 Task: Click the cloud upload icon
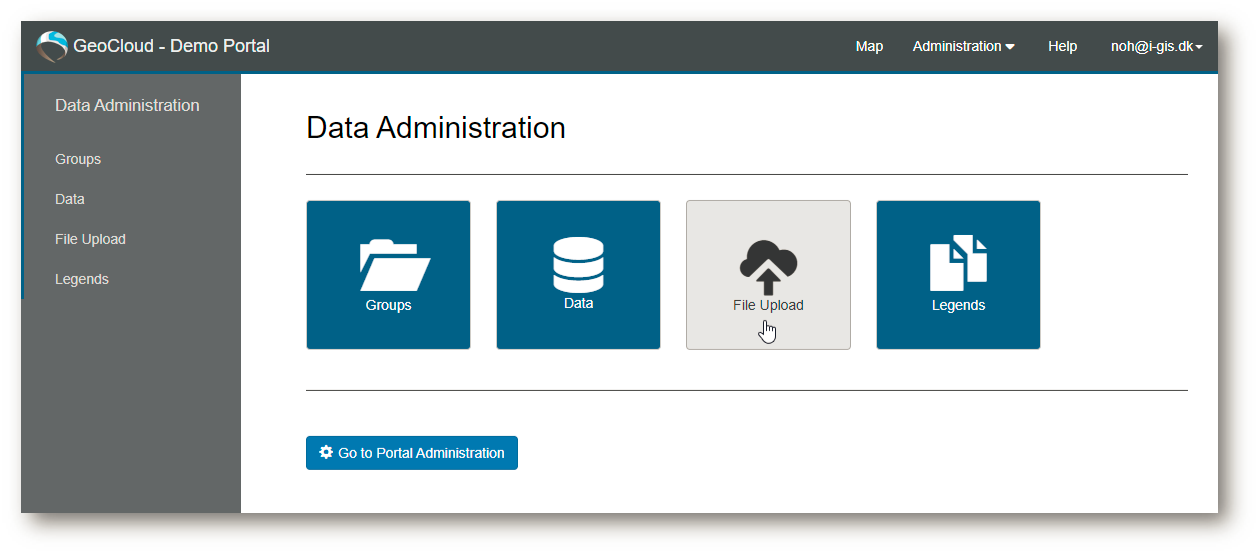[768, 266]
